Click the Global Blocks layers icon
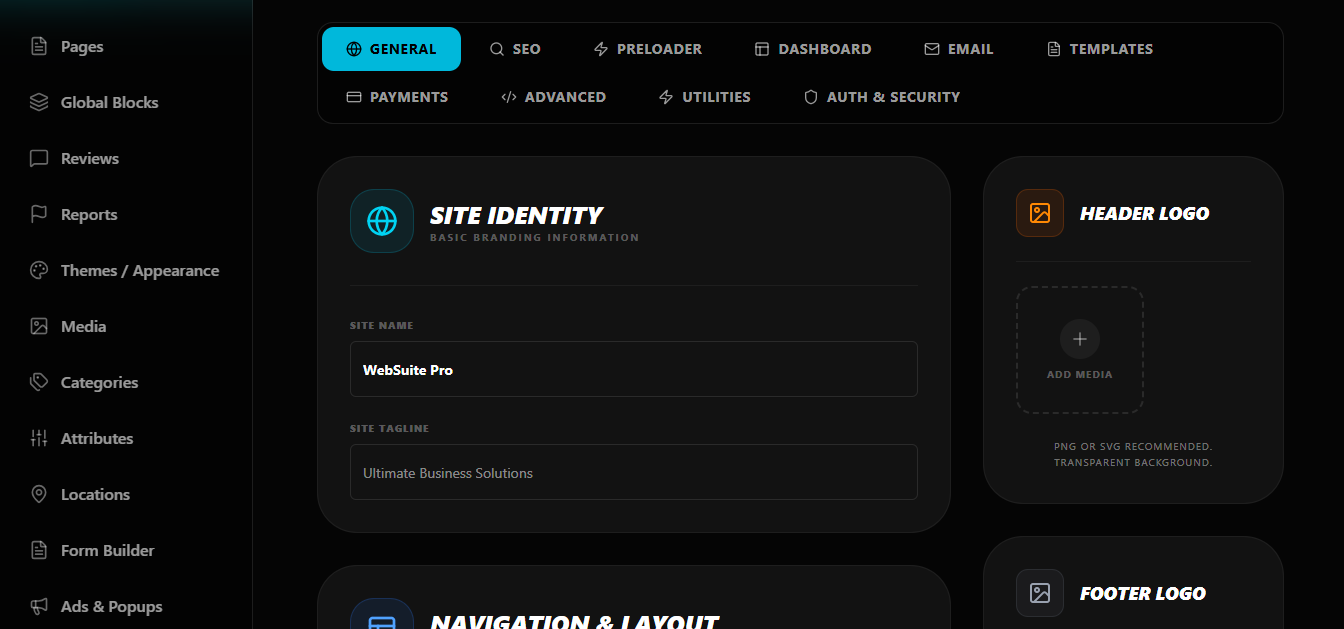 (39, 102)
